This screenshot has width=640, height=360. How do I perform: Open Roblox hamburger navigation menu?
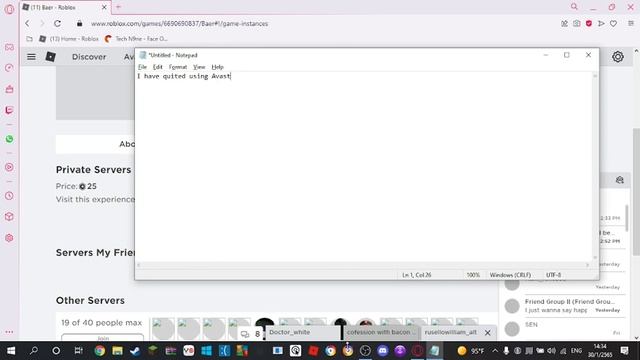(x=31, y=57)
